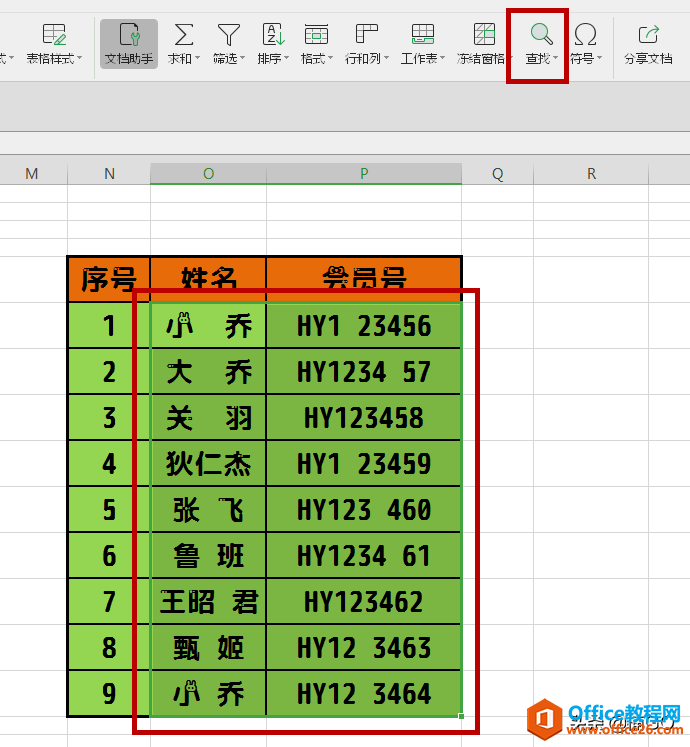690x747 pixels.
Task: Click the 姓名 header cell
Action: point(208,279)
